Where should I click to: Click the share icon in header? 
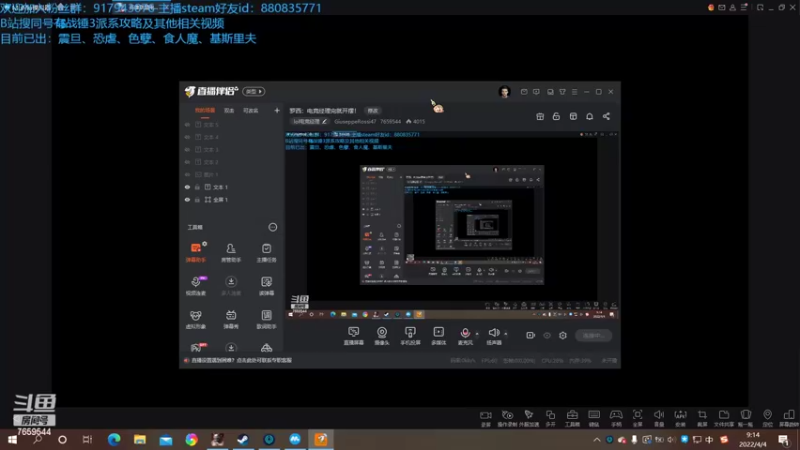pos(606,116)
